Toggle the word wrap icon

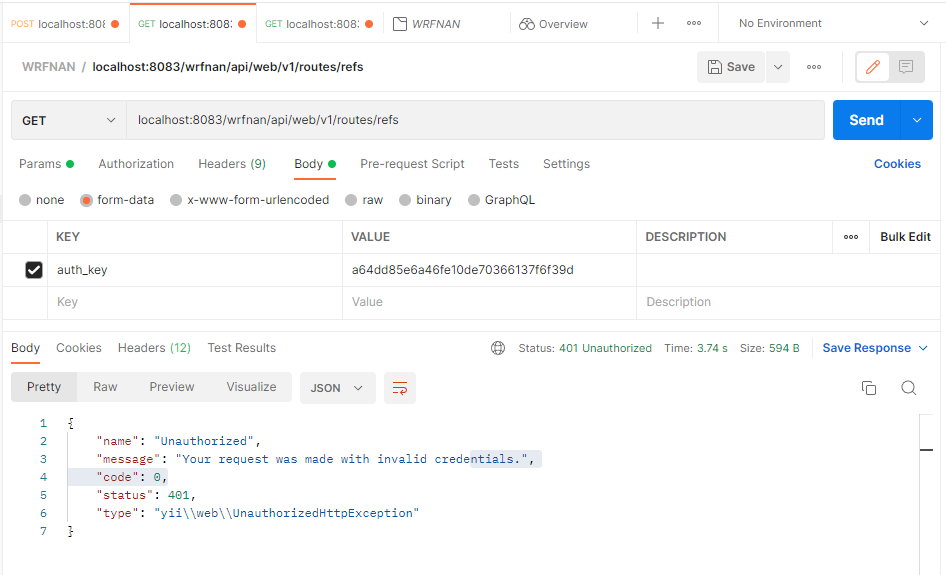coord(400,388)
